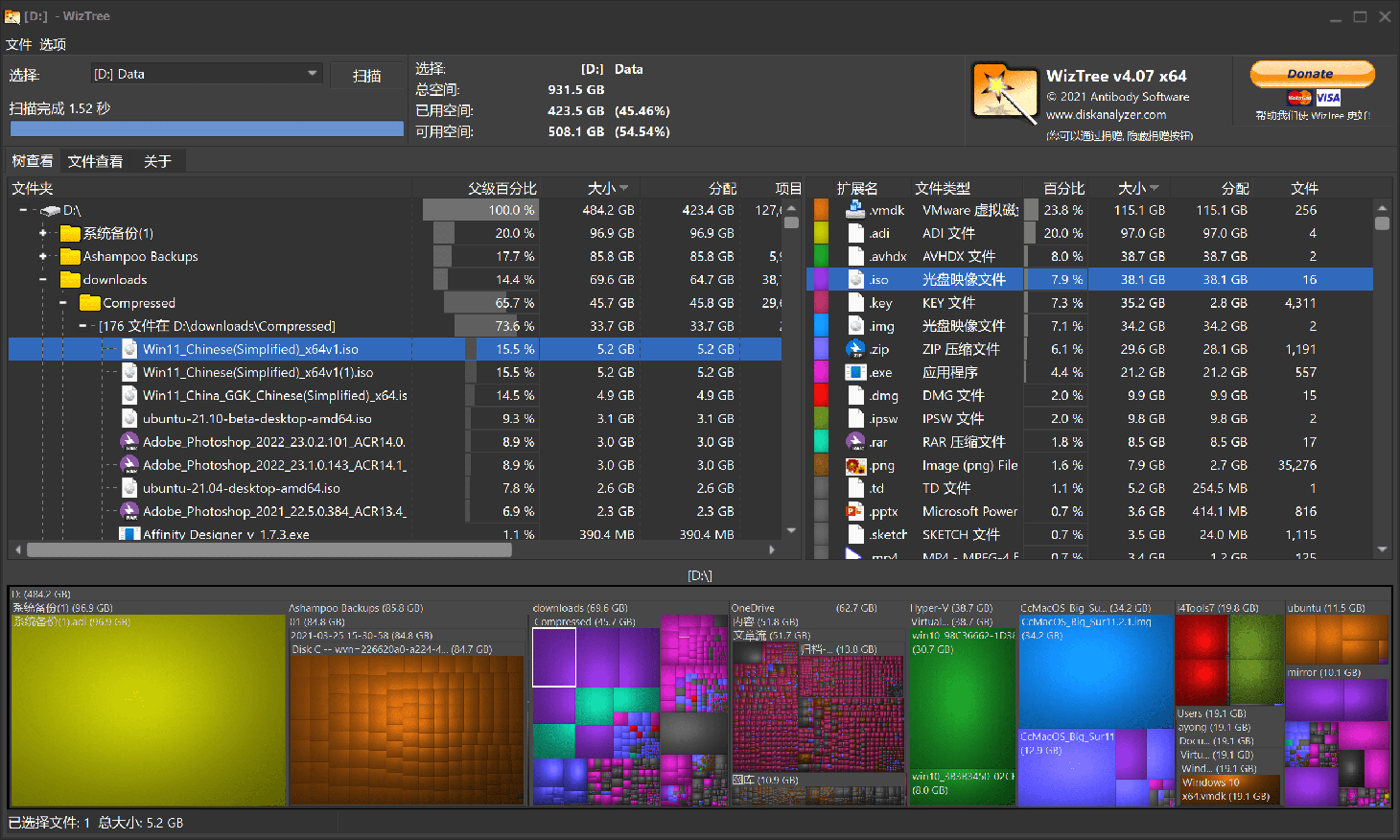Click the folder tree horizontal scrollbar
The height and width of the screenshot is (840, 1400).
pos(269,549)
